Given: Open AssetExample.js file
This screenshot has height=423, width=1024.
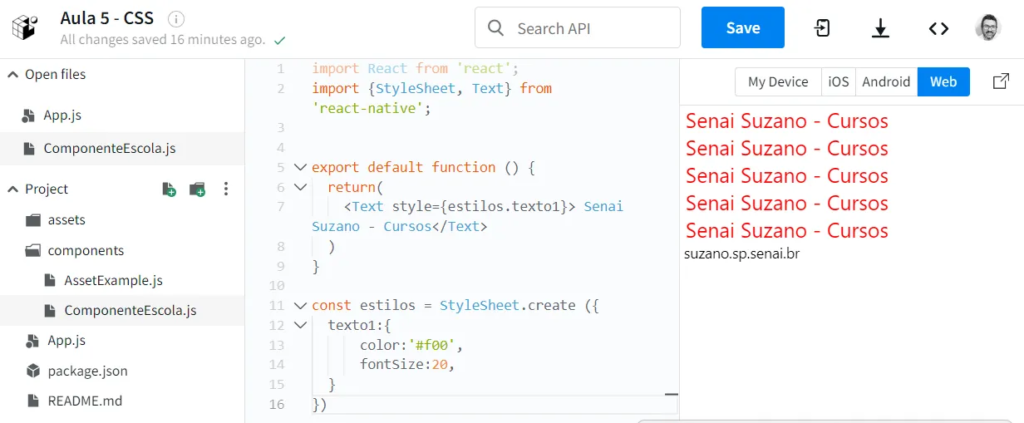Looking at the screenshot, I should click(x=113, y=281).
